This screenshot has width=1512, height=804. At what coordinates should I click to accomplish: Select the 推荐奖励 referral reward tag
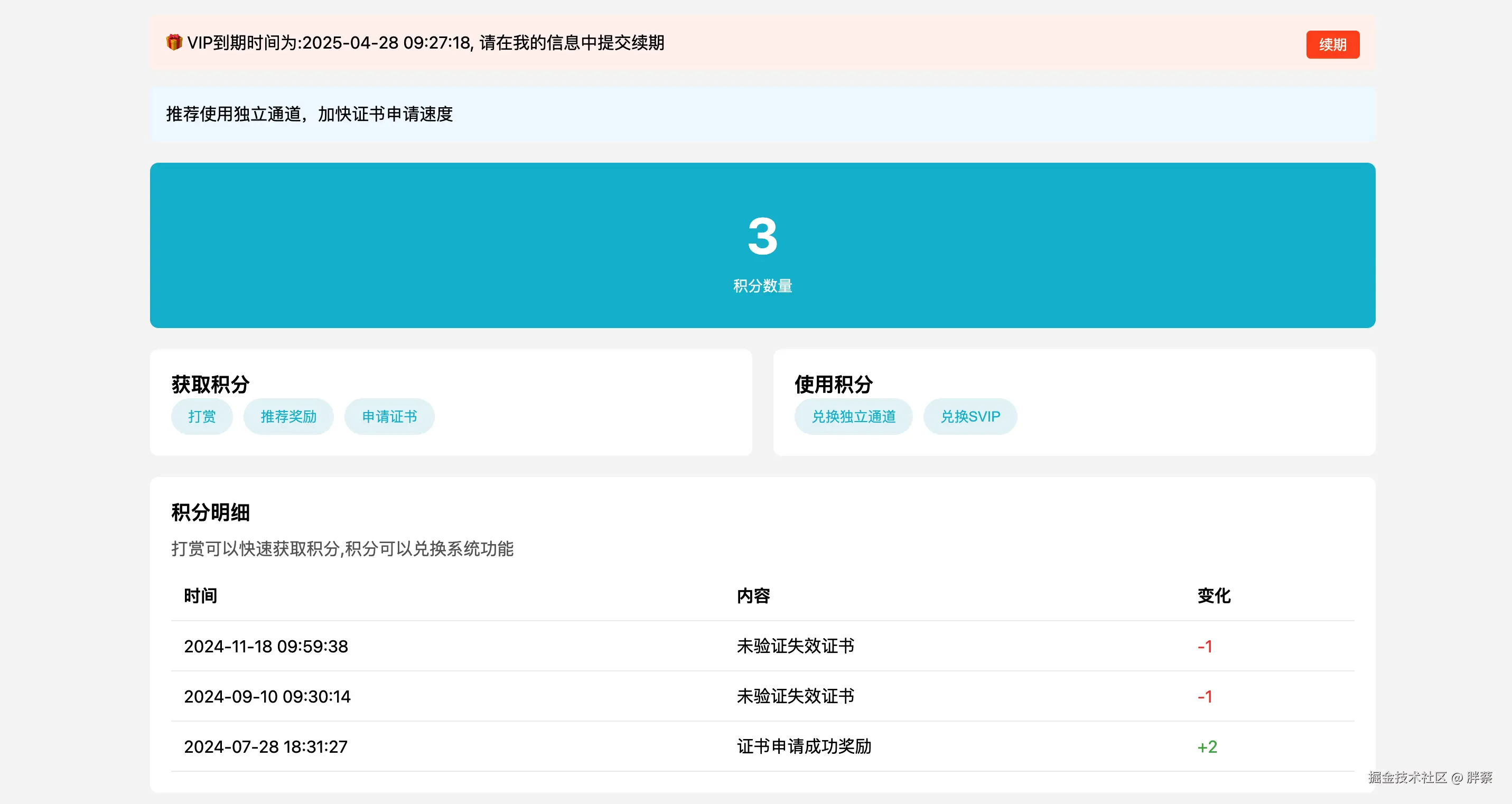[x=288, y=417]
